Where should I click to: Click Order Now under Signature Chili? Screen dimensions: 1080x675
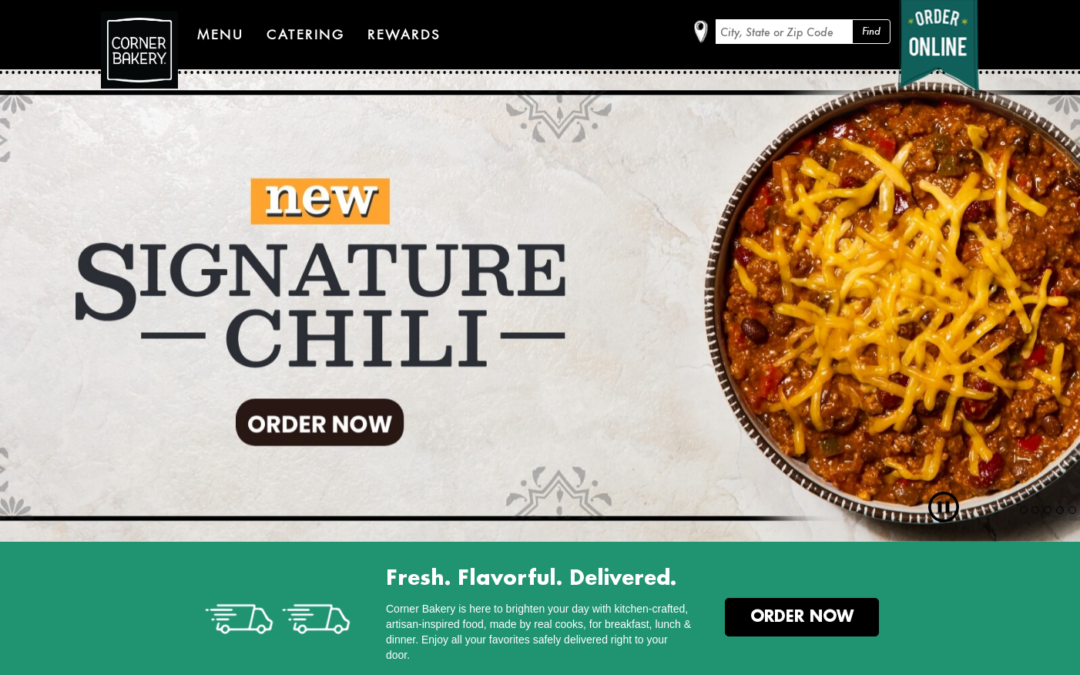320,422
